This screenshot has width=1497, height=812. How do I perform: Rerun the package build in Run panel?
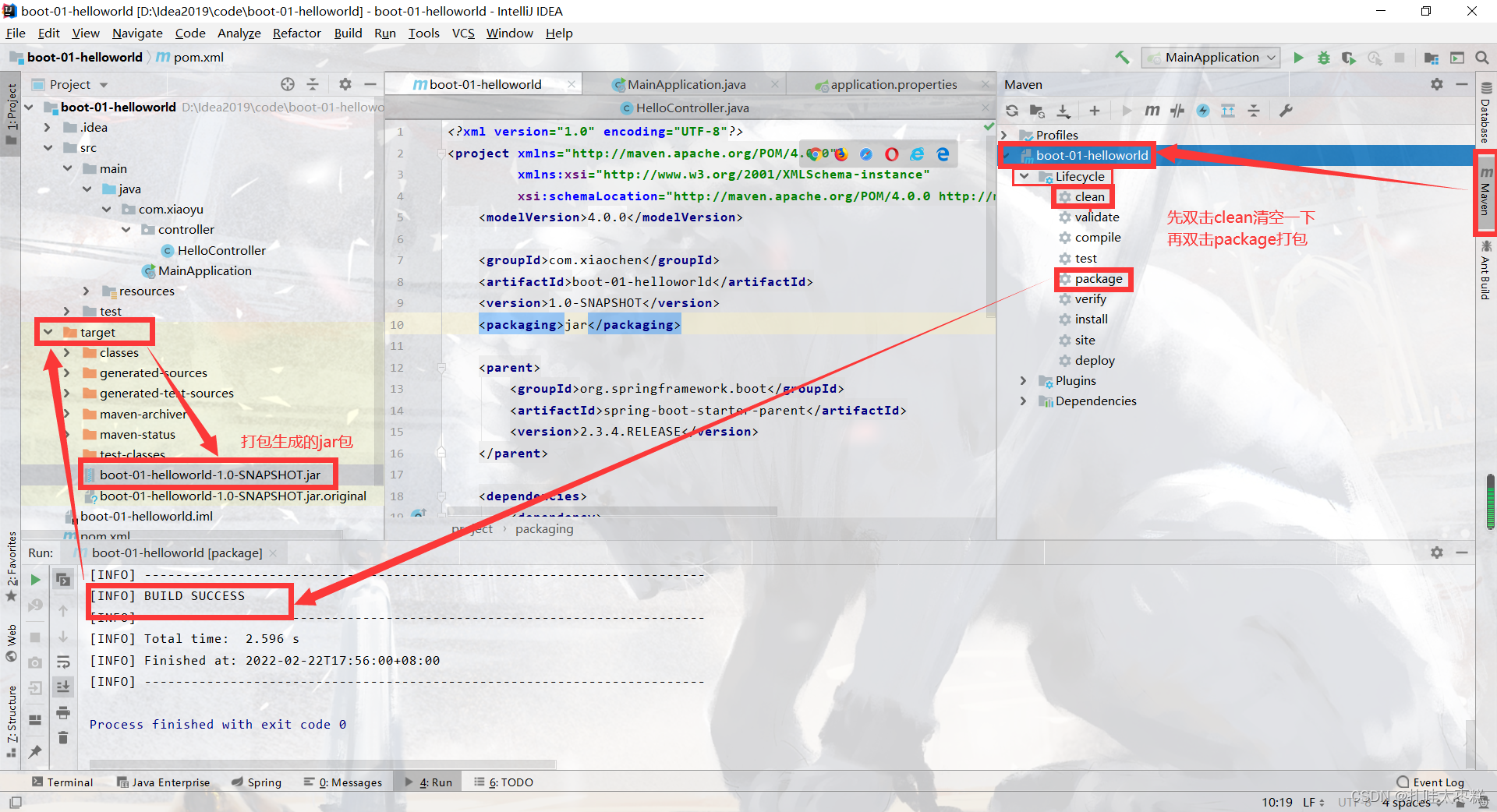pyautogui.click(x=35, y=580)
